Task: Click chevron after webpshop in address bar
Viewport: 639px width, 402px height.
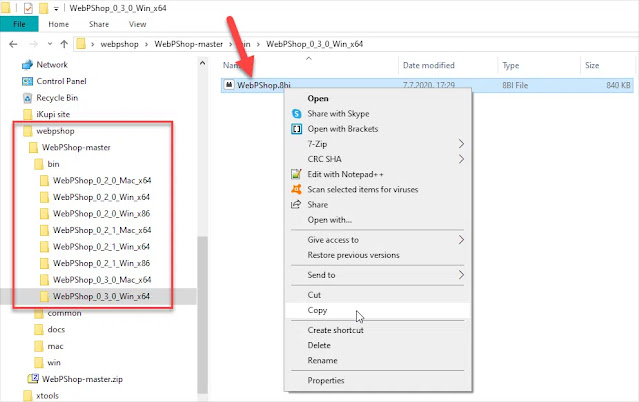Action: click(x=146, y=44)
